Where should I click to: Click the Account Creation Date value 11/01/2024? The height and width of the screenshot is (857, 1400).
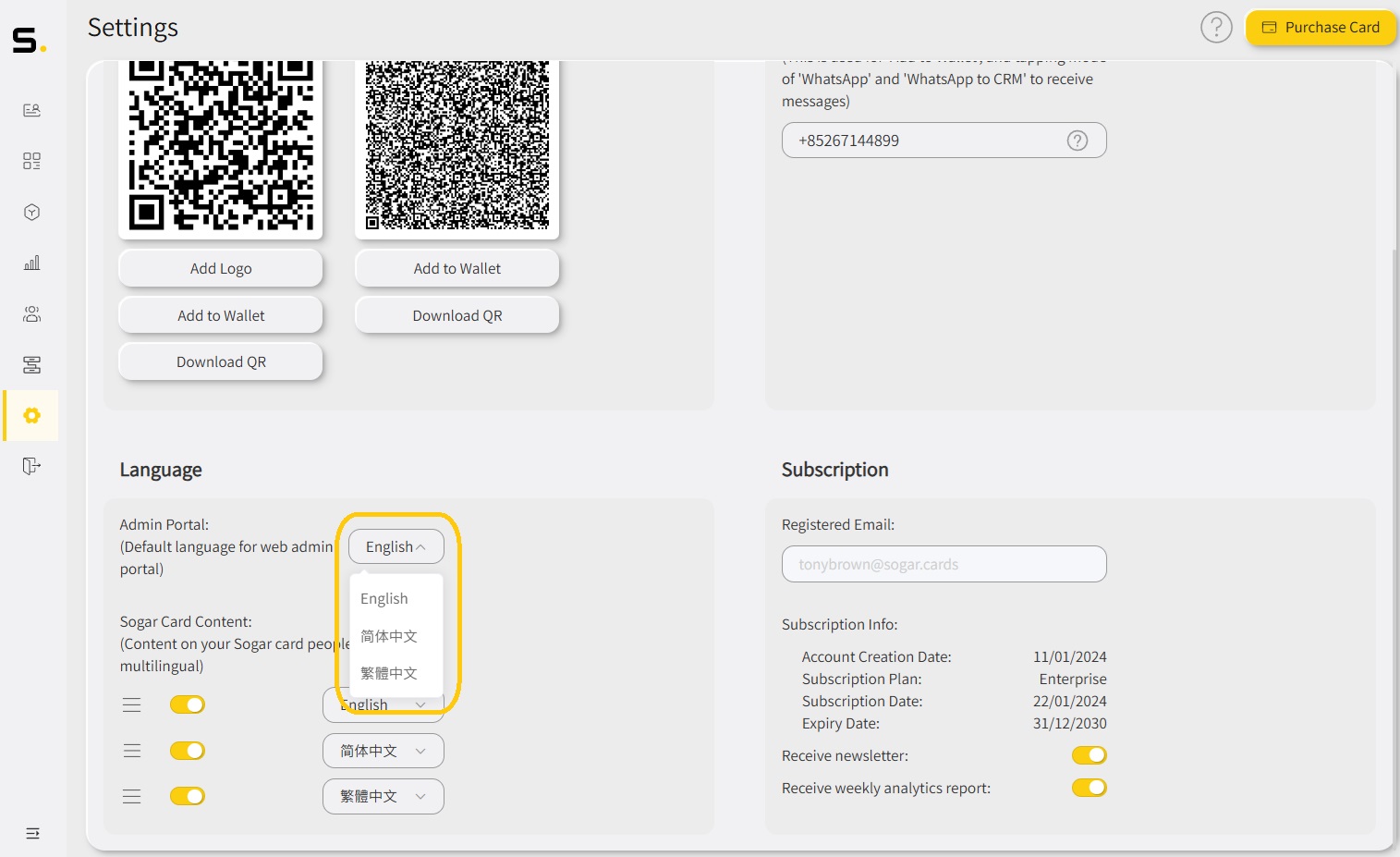[1070, 656]
